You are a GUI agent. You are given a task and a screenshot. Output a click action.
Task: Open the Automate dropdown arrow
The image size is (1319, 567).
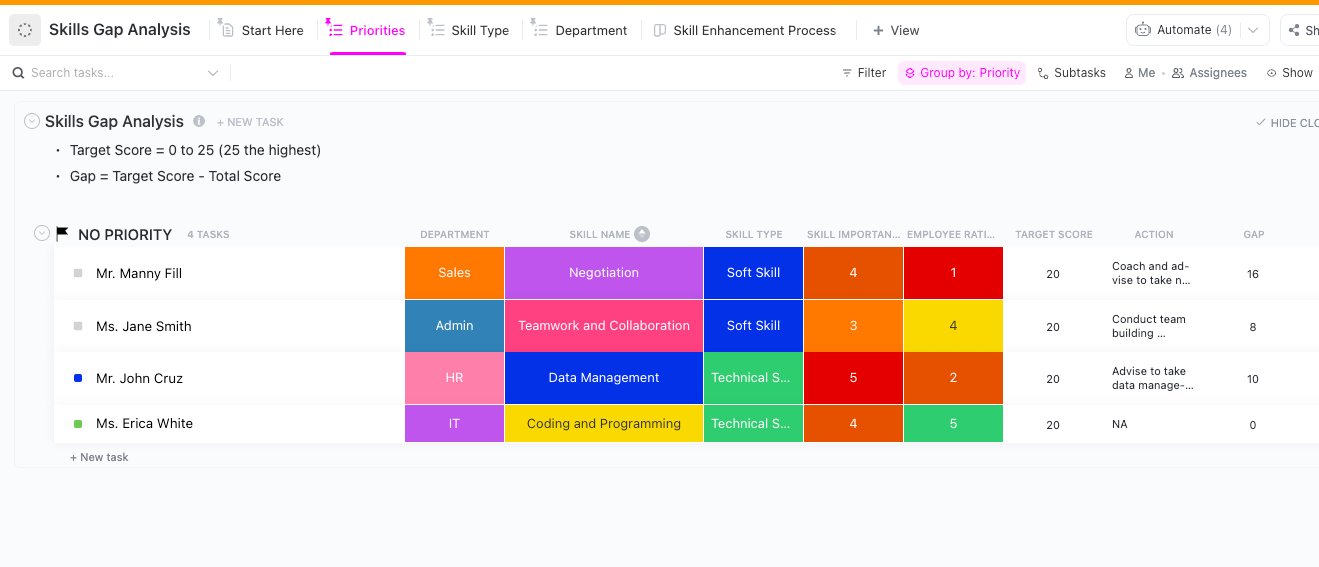(x=1253, y=30)
